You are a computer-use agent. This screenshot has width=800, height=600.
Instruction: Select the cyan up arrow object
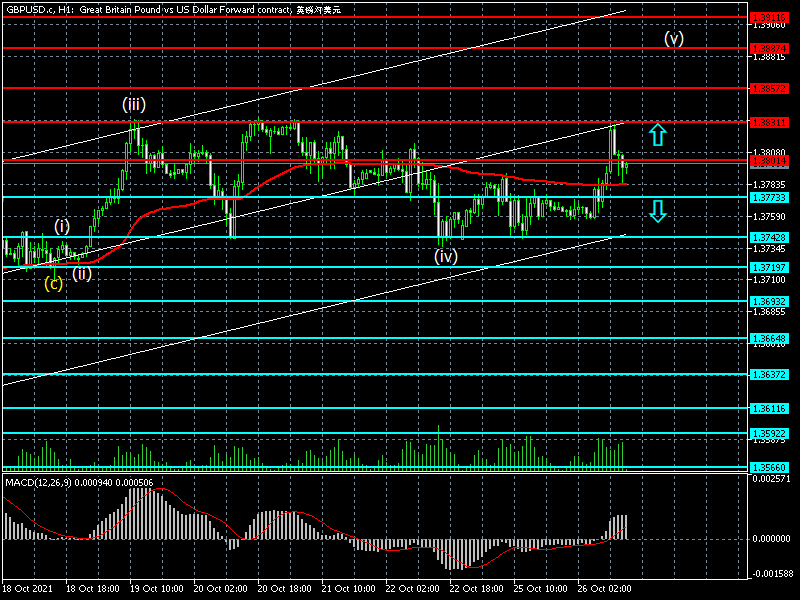point(658,135)
